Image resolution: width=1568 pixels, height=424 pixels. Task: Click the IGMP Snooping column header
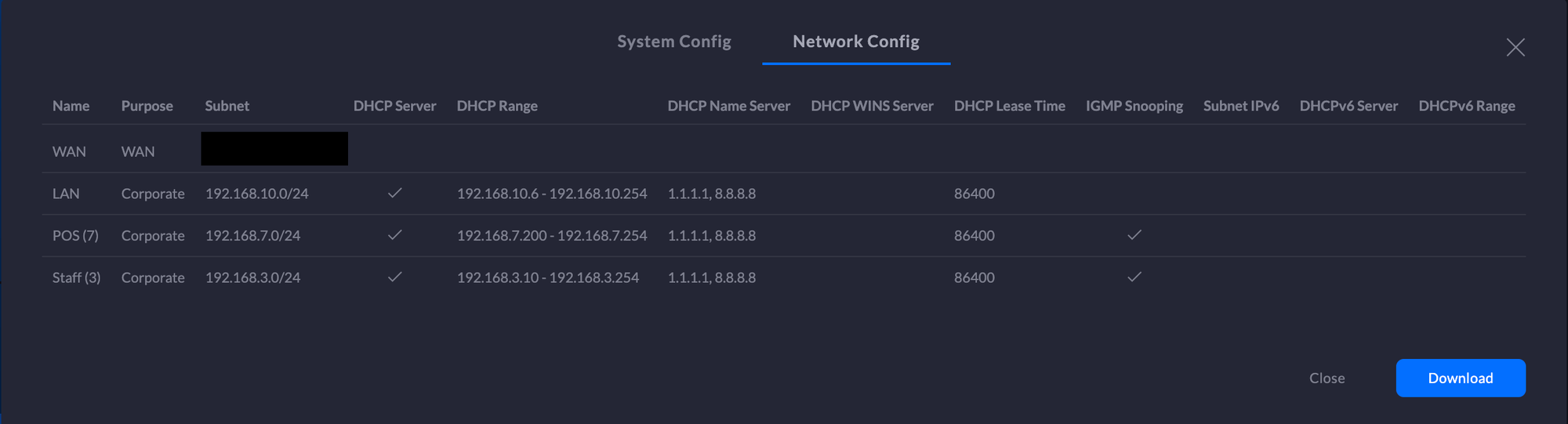1134,106
